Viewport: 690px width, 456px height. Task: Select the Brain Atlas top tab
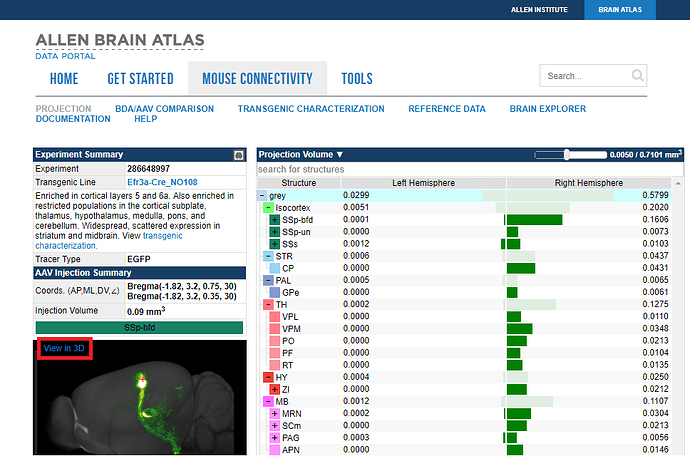620,10
